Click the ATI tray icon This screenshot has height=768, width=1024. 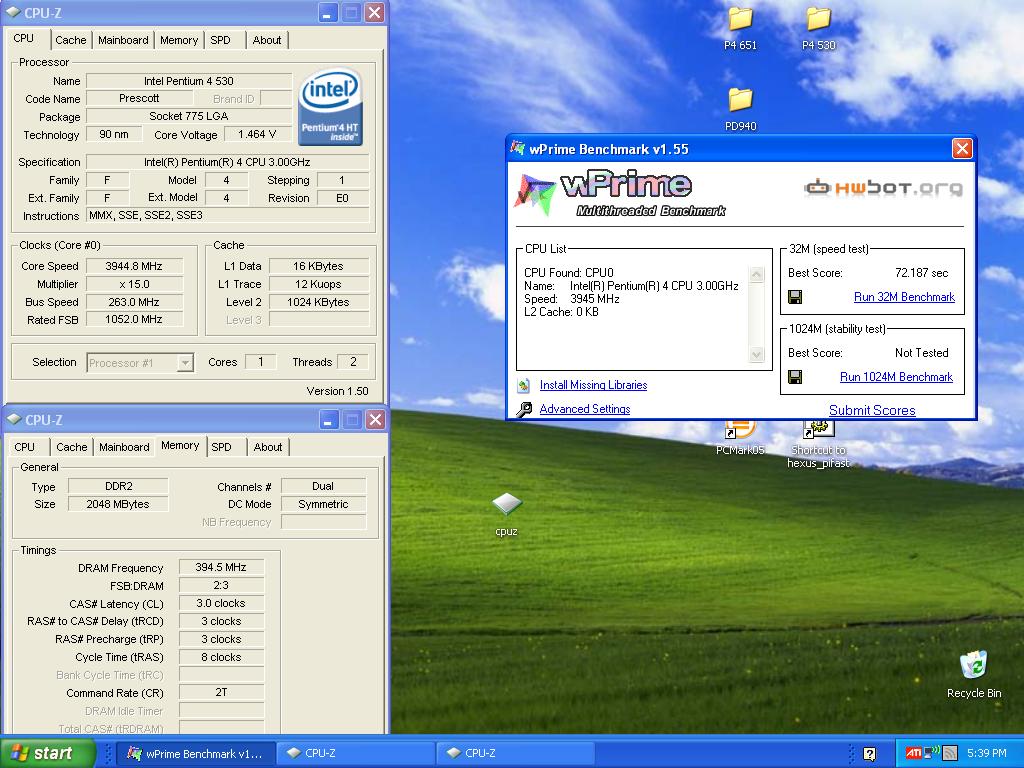[913, 754]
